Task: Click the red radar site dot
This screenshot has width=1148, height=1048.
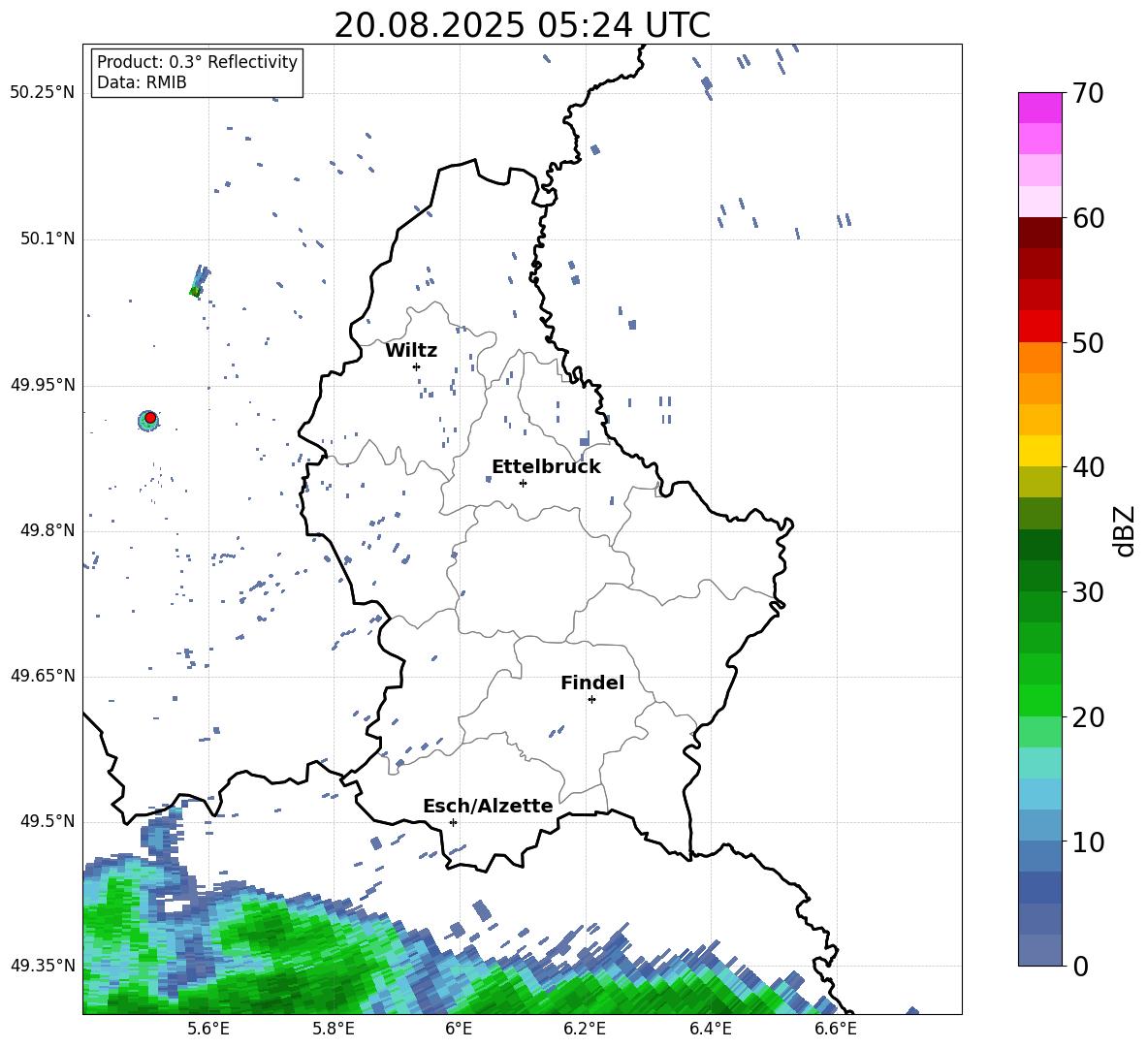Action: coord(150,418)
